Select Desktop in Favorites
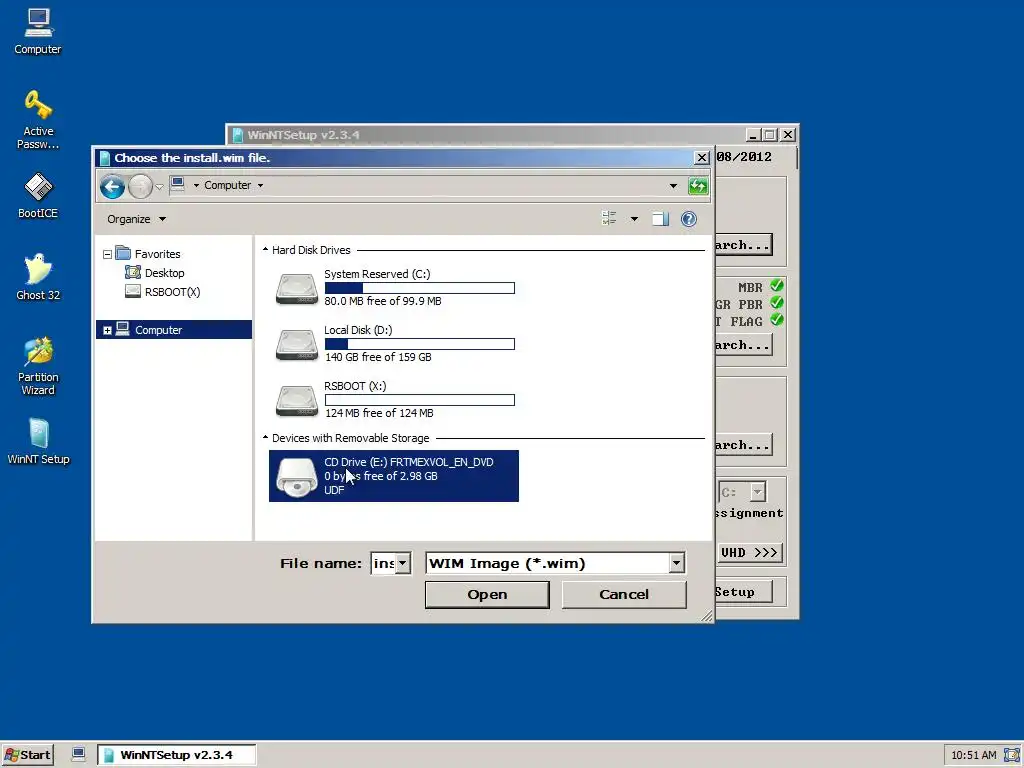Screen dimensions: 1024x768 (x=155, y=273)
